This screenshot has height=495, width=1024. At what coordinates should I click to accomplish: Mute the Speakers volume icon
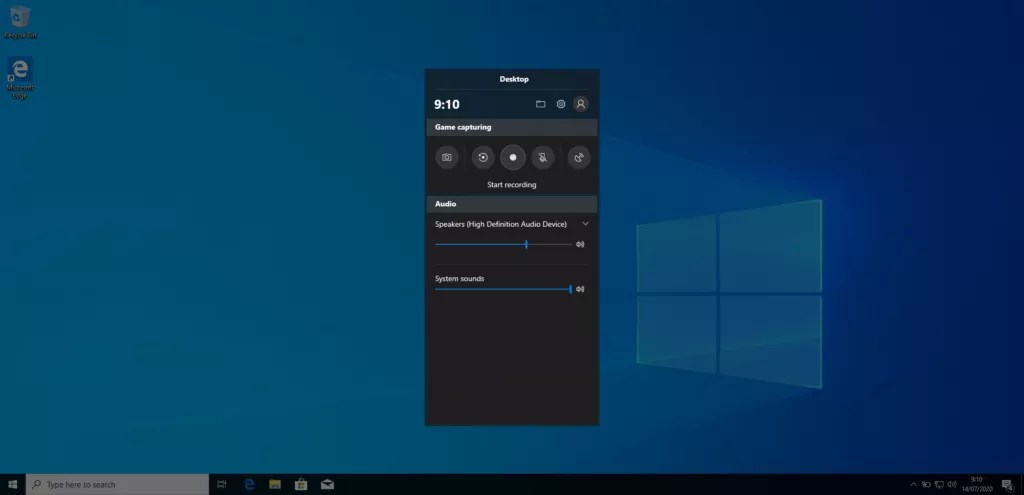point(580,244)
